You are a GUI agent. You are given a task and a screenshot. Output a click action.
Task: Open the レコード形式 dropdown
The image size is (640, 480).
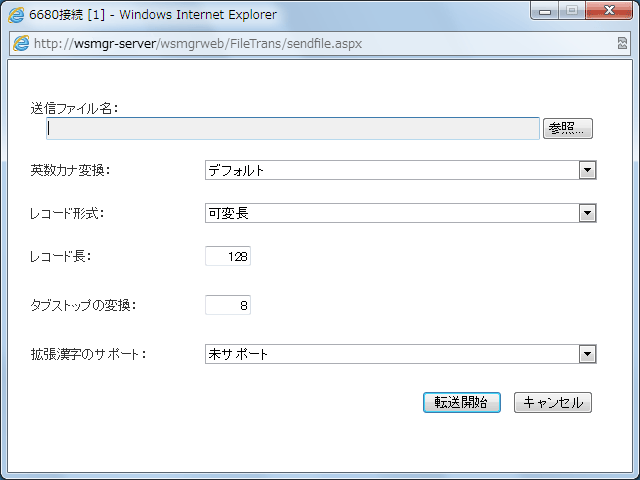[400, 213]
